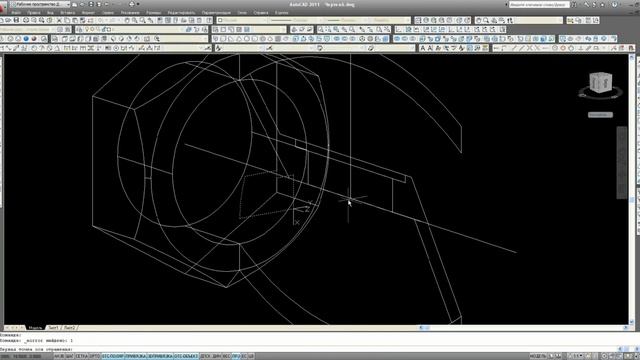The height and width of the screenshot is (360, 640).
Task: Toggle ВЕС lineweight display in status bar
Action: coord(227,356)
